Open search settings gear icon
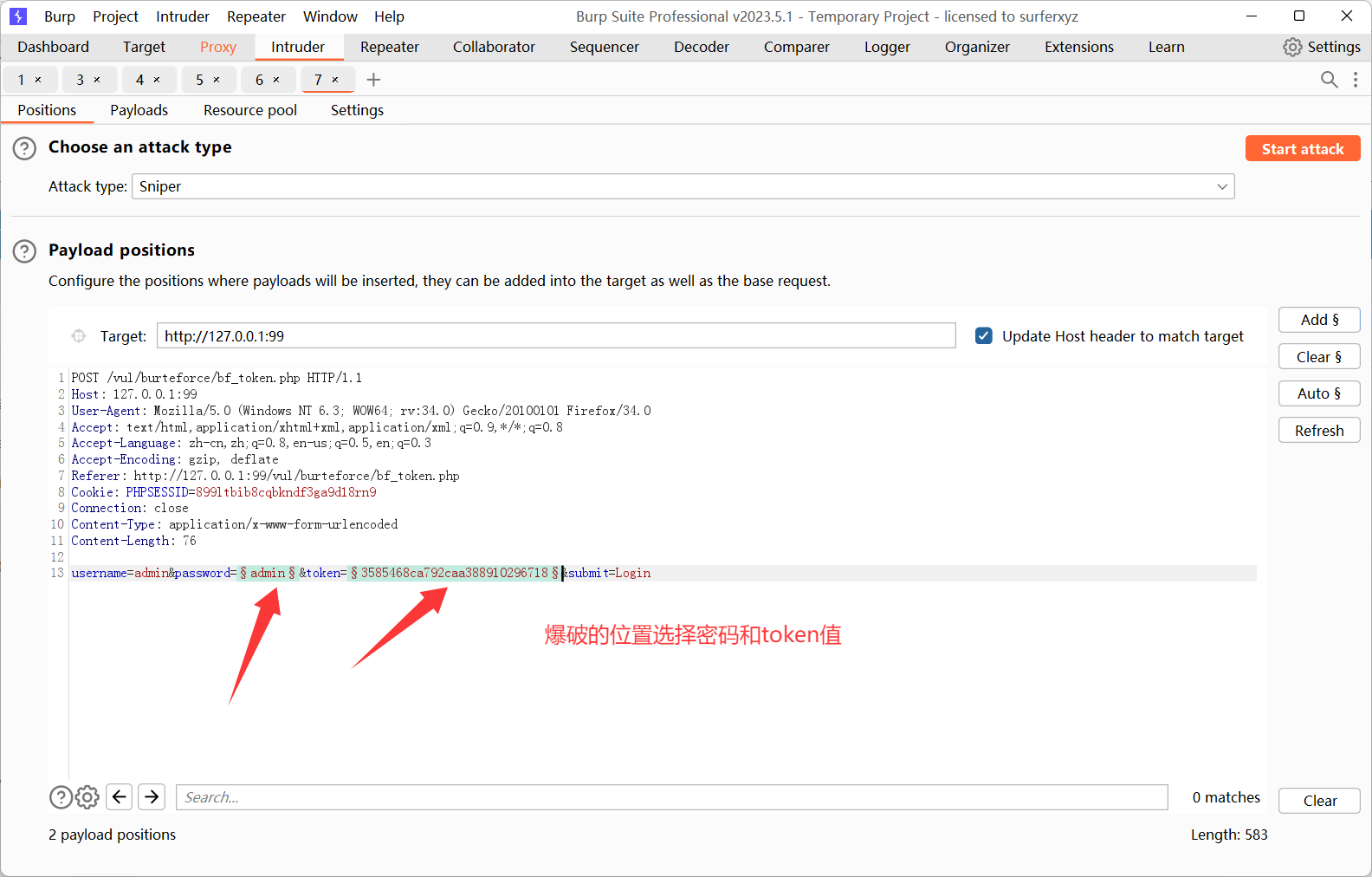This screenshot has width=1372, height=877. (x=87, y=797)
